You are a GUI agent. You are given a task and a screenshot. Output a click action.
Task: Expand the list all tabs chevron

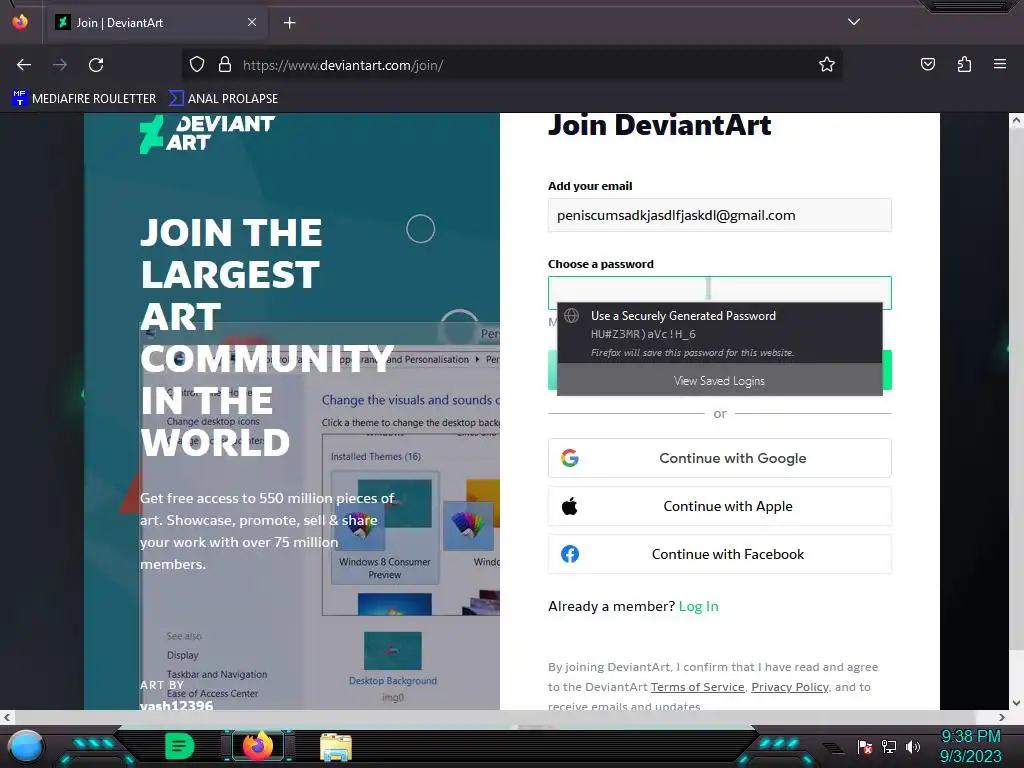[x=854, y=22]
